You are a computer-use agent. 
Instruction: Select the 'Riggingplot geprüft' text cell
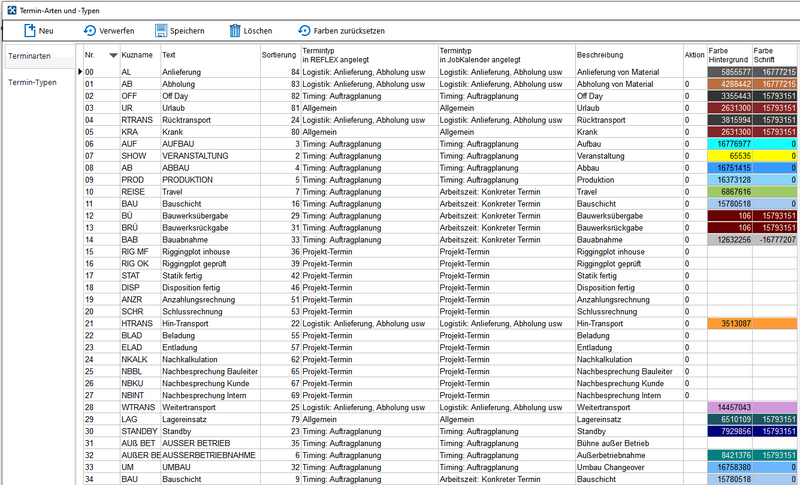click(x=211, y=264)
